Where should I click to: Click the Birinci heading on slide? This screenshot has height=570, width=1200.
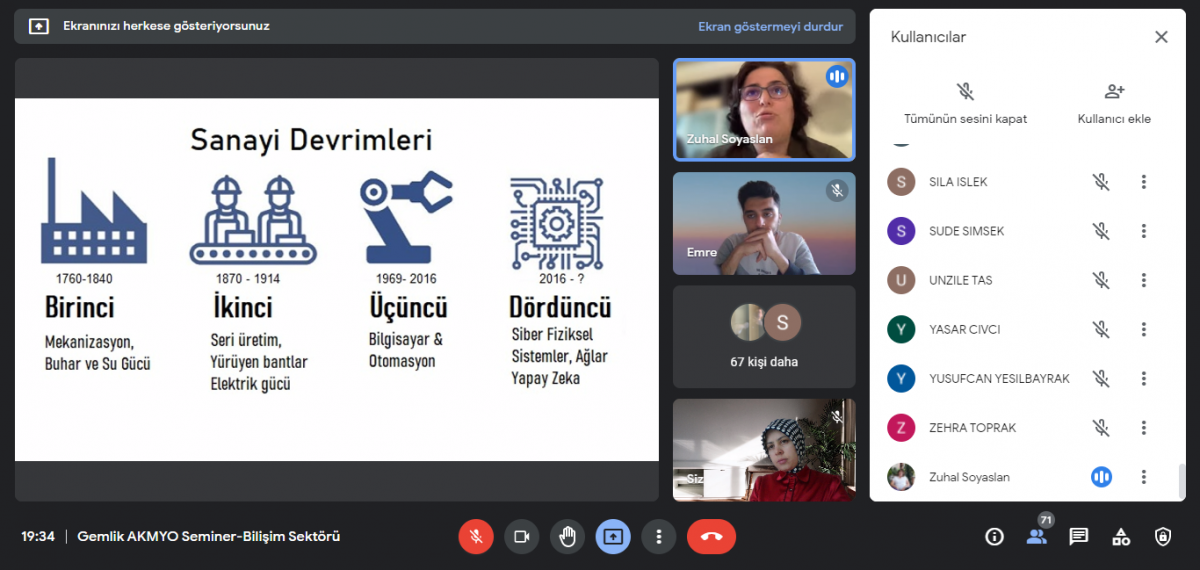(80, 306)
